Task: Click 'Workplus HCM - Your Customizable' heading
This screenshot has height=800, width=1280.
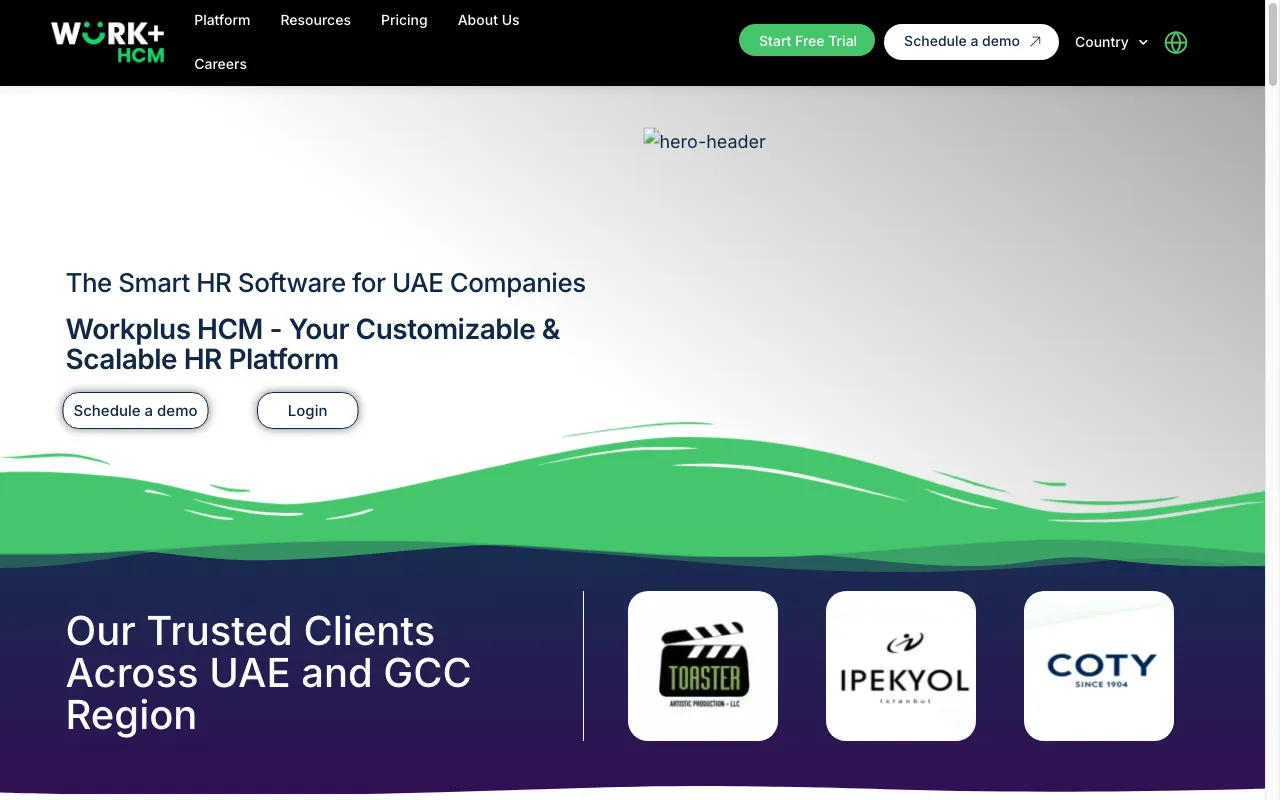Action: [313, 344]
